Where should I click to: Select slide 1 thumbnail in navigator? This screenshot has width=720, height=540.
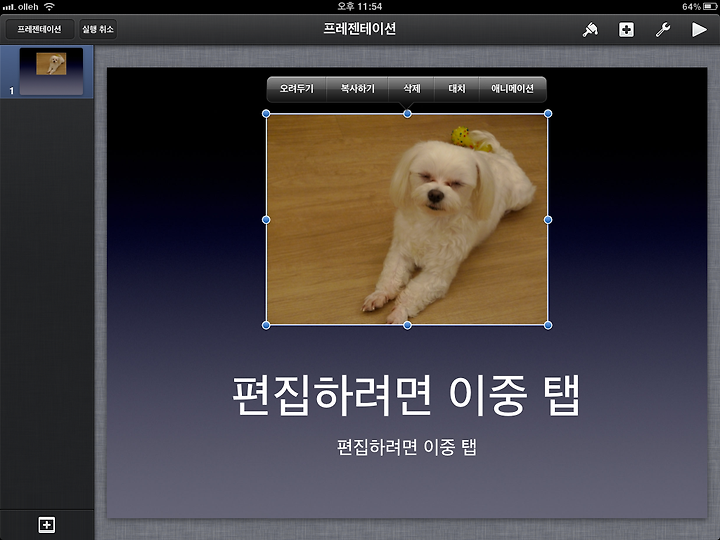[51, 71]
